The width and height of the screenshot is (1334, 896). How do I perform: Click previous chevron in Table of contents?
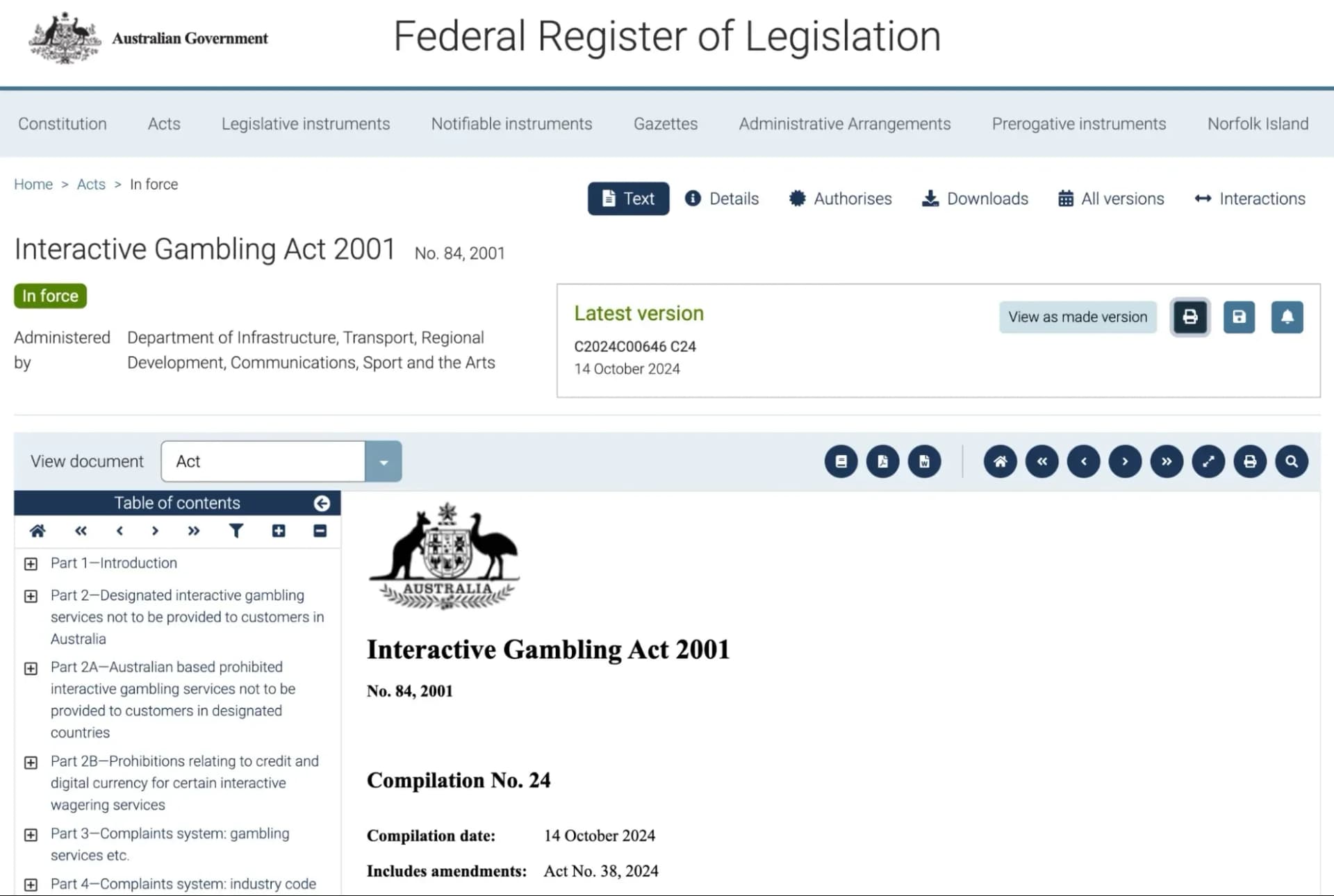120,531
